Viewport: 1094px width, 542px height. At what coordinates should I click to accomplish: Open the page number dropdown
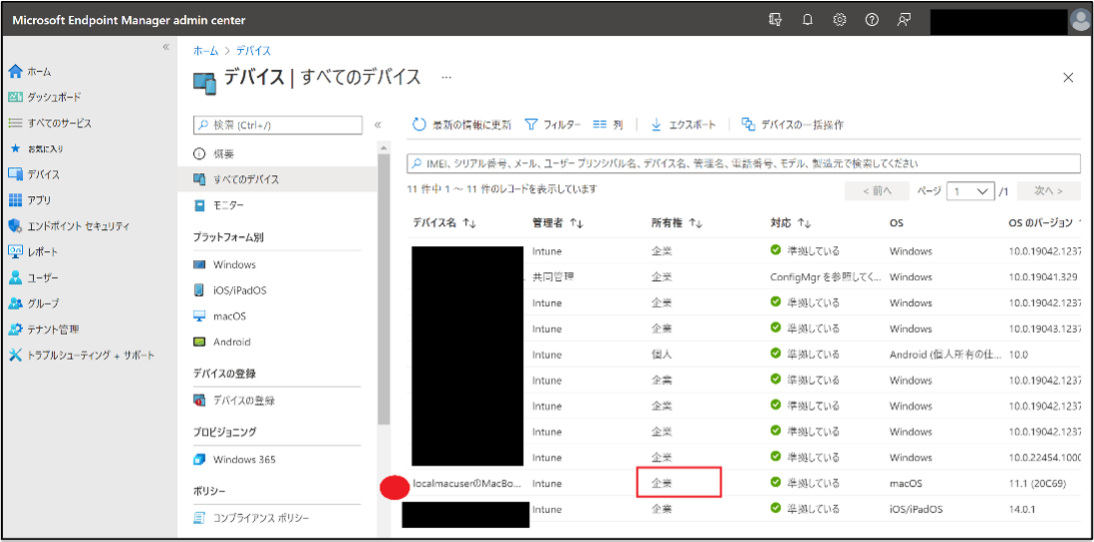pyautogui.click(x=970, y=190)
